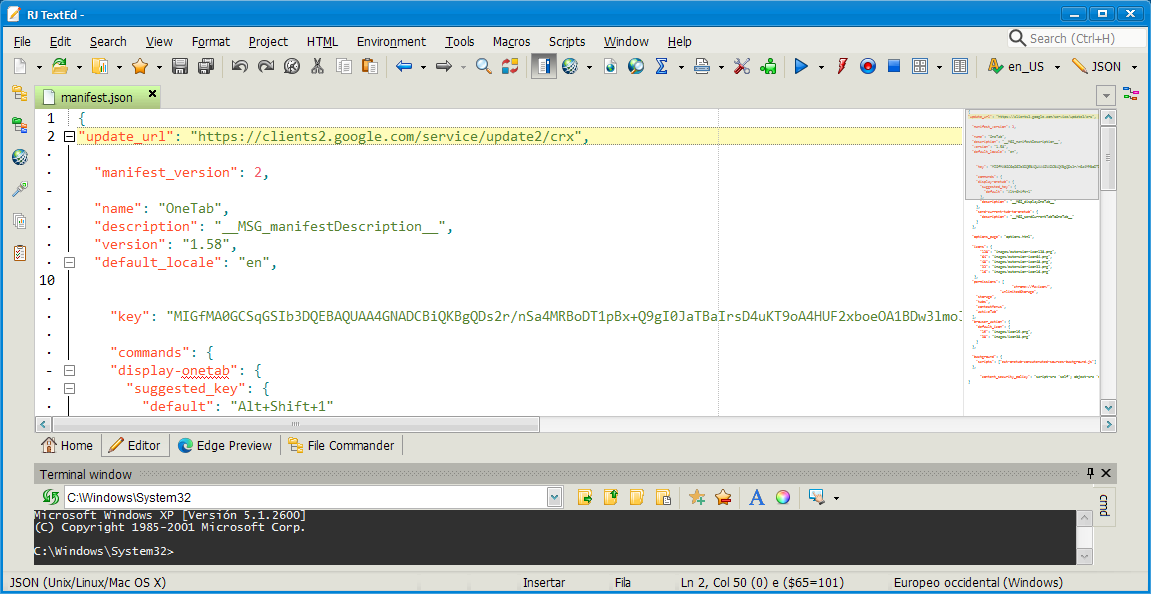The width and height of the screenshot is (1151, 594).
Task: Open the terminal color wheel picker
Action: pyautogui.click(x=783, y=497)
